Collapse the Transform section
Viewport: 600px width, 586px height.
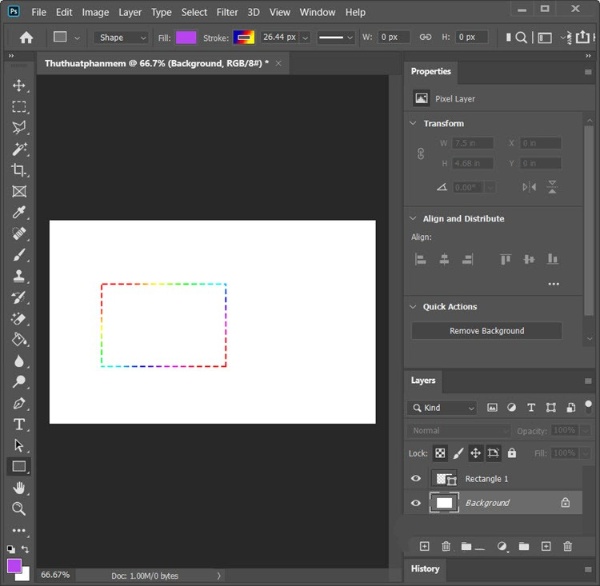click(413, 124)
